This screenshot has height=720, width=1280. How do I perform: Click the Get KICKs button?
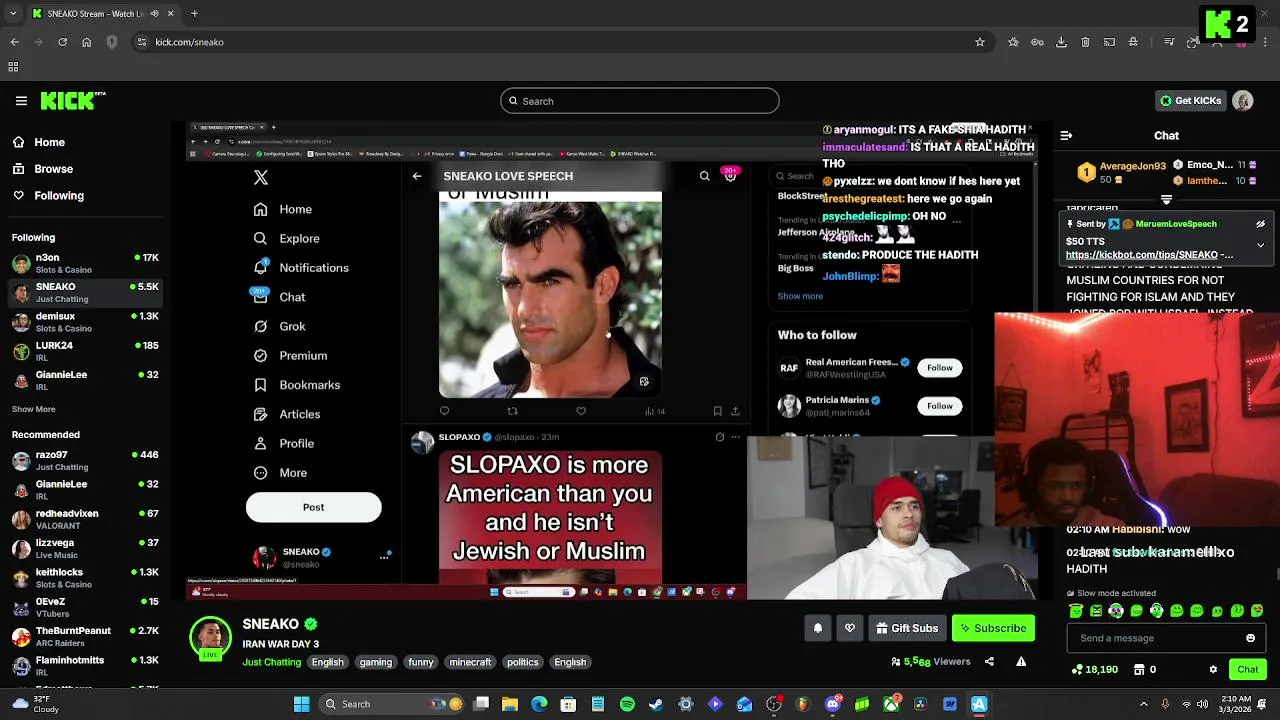(1190, 101)
